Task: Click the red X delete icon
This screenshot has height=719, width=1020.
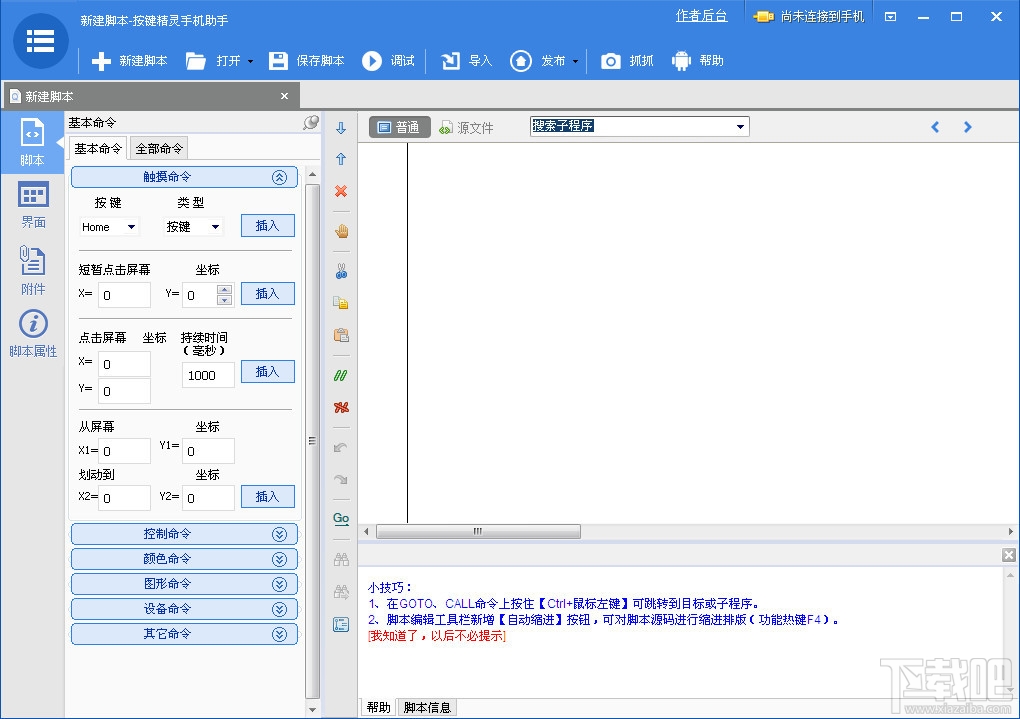Action: coord(341,191)
